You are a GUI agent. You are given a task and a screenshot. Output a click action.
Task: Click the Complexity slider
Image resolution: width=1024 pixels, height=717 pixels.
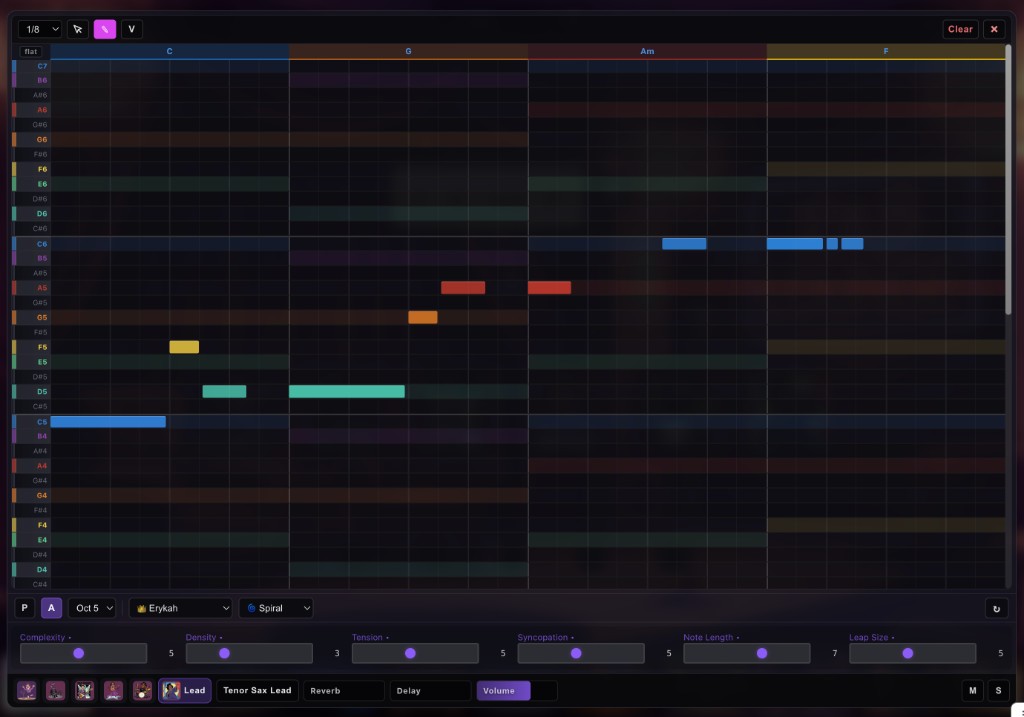84,653
